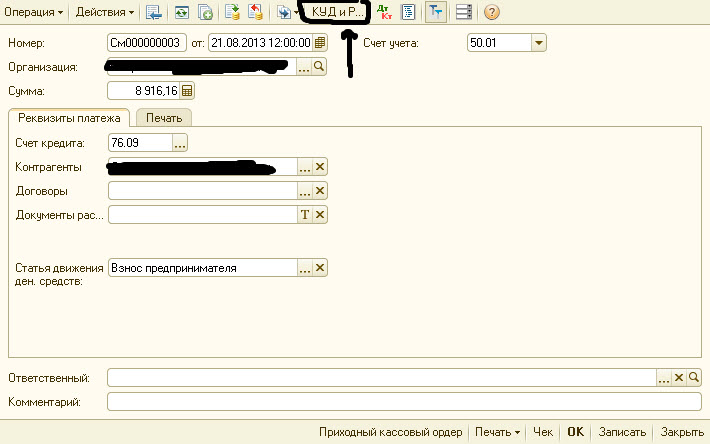Click the Организация select (...) button

point(304,67)
